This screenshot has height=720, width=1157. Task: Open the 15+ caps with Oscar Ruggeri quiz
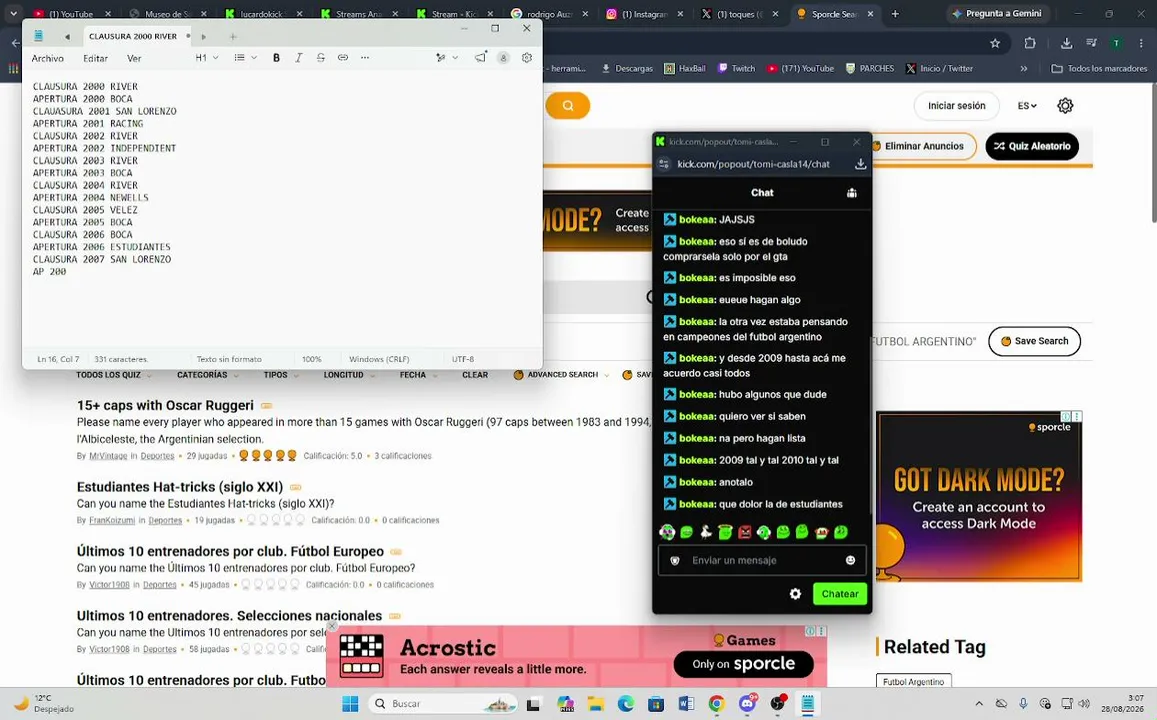pyautogui.click(x=165, y=405)
